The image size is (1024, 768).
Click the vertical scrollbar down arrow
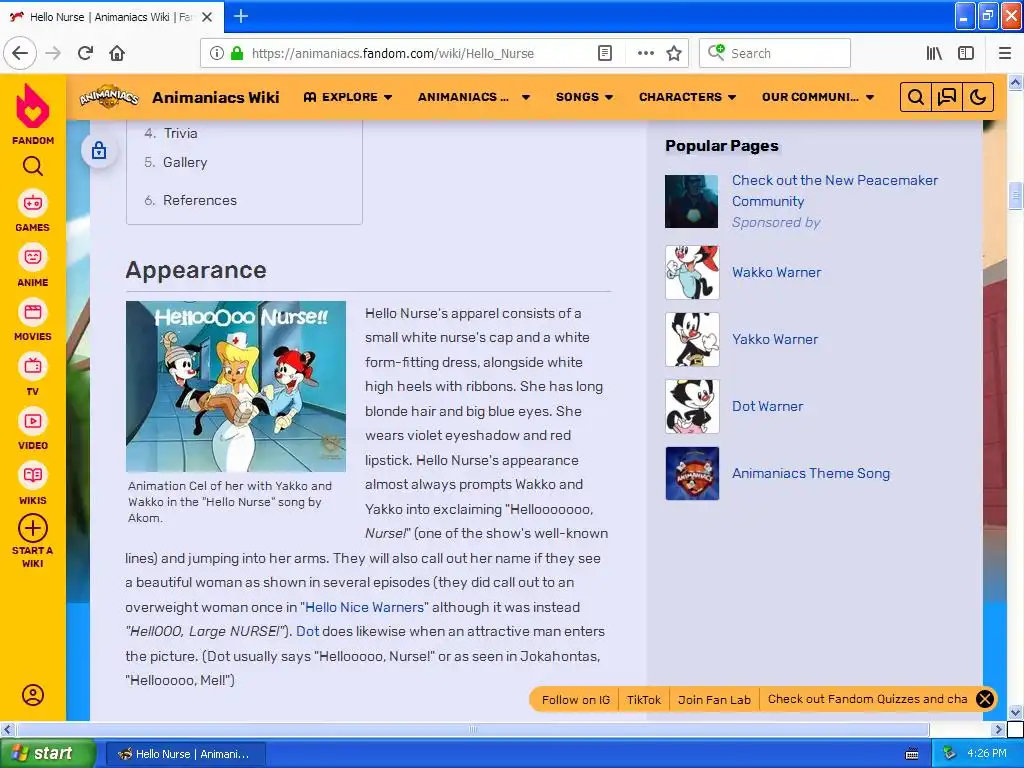tap(1016, 712)
